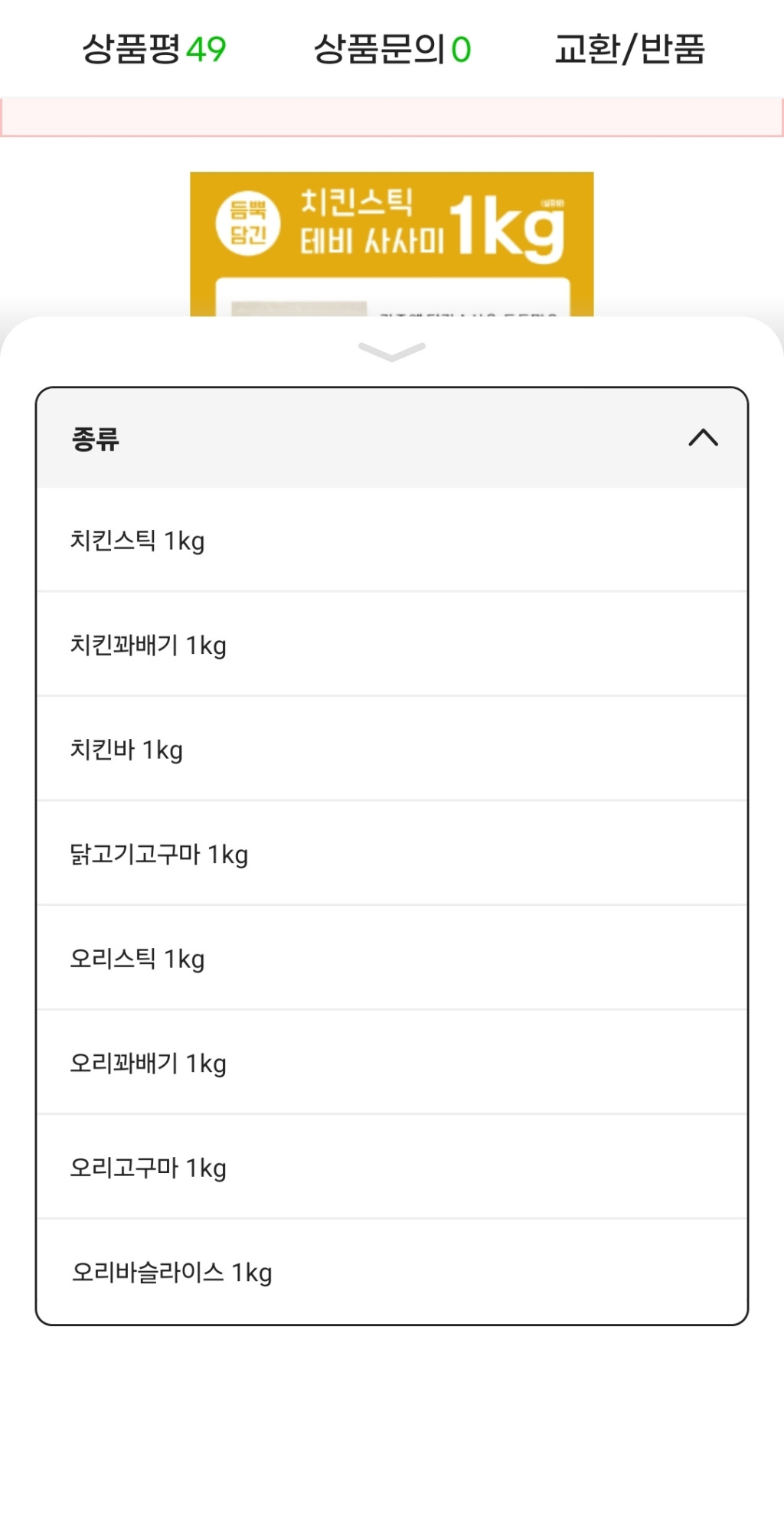This screenshot has height=1536, width=784.
Task: Open the 교환/반품 tab
Action: 629,50
